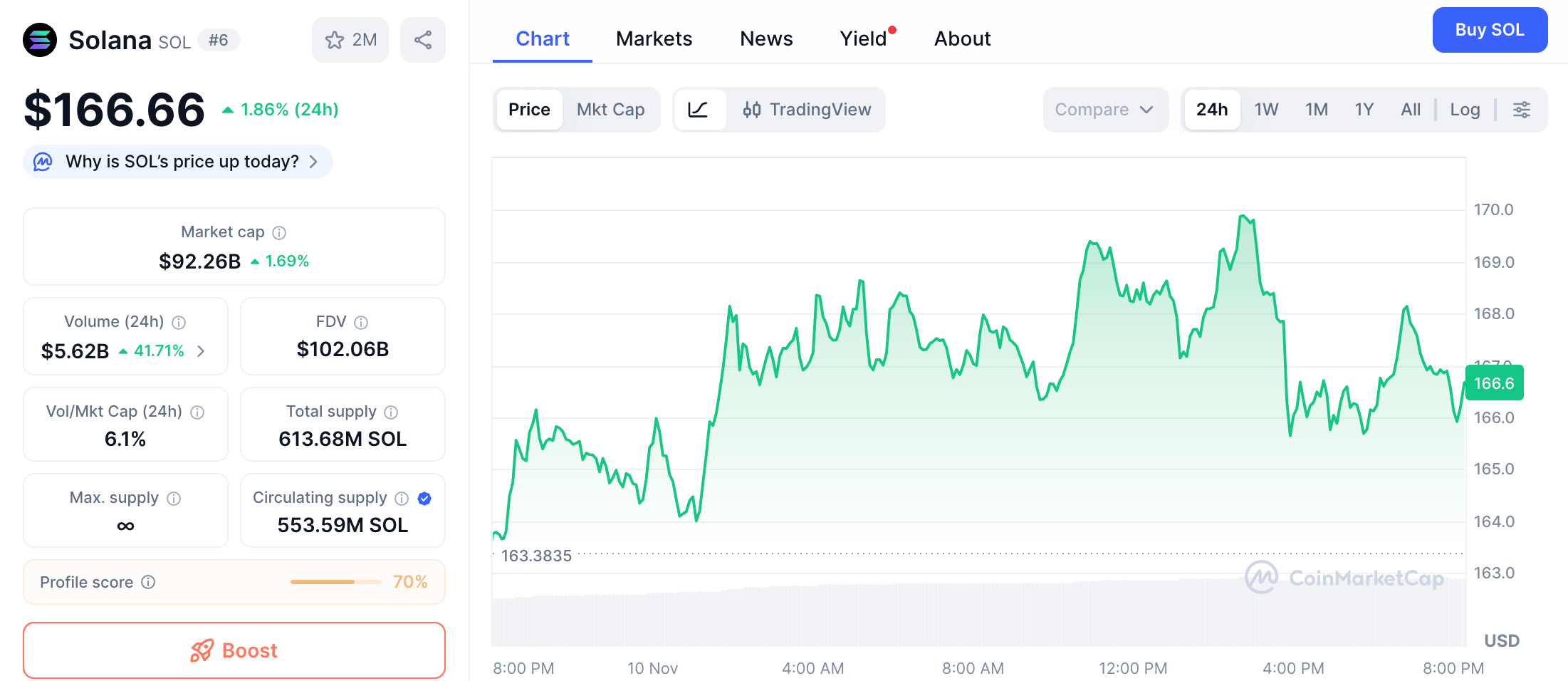Click the Boost button
The image size is (1568, 681).
pyautogui.click(x=234, y=650)
